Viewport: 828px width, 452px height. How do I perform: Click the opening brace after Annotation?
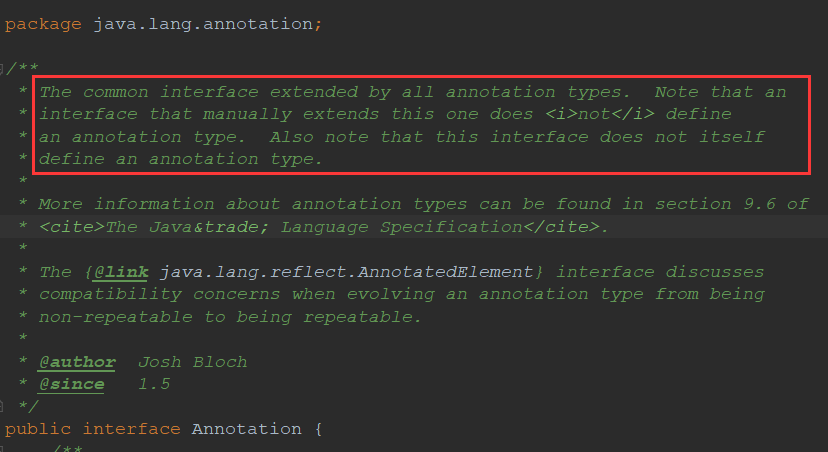pyautogui.click(x=317, y=429)
